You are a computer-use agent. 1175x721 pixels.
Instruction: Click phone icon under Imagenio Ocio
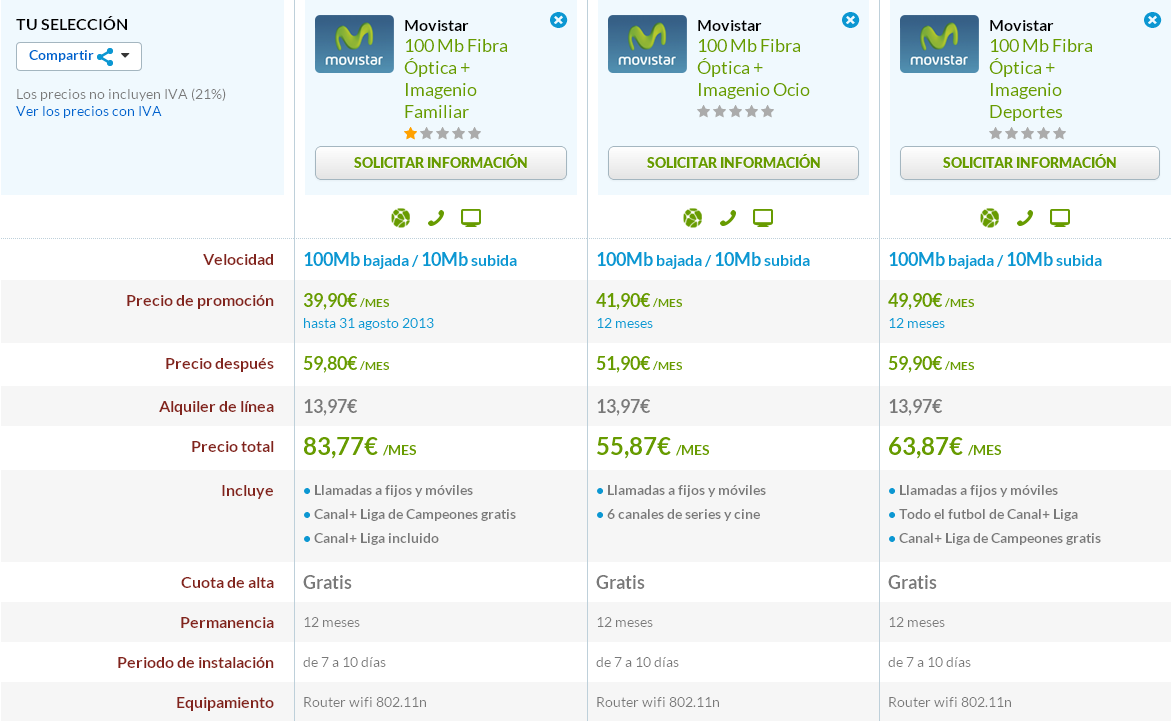coord(728,218)
